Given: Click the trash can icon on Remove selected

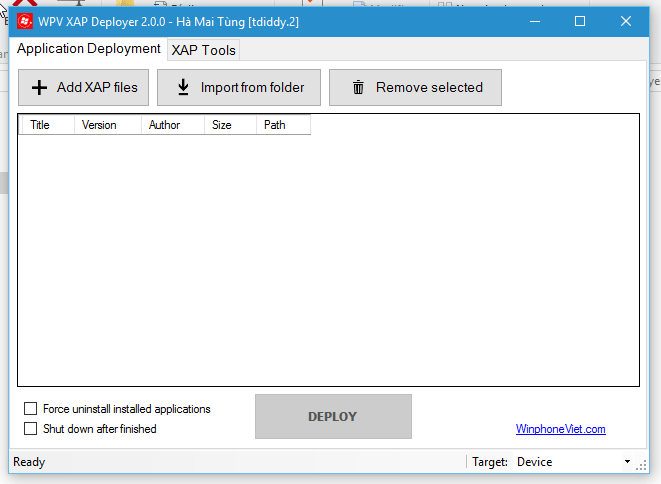Looking at the screenshot, I should tap(358, 87).
